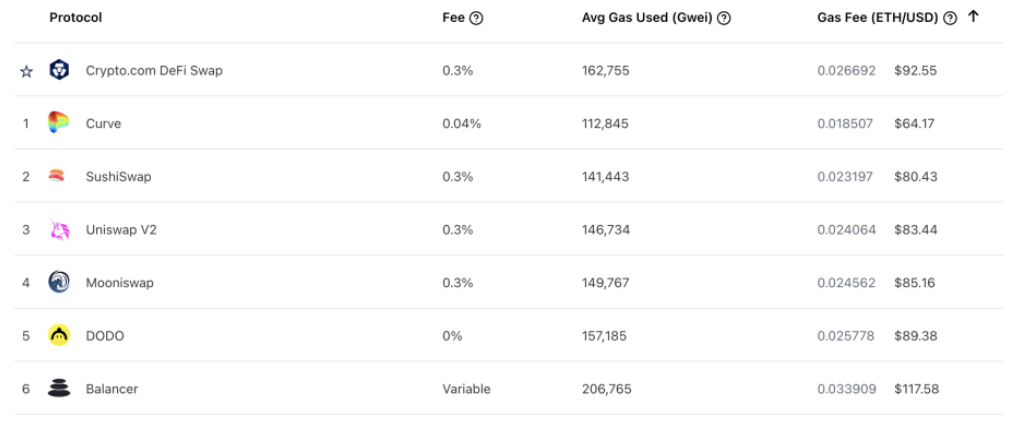Select the DODO $89.38 gas fee cell

(x=915, y=336)
